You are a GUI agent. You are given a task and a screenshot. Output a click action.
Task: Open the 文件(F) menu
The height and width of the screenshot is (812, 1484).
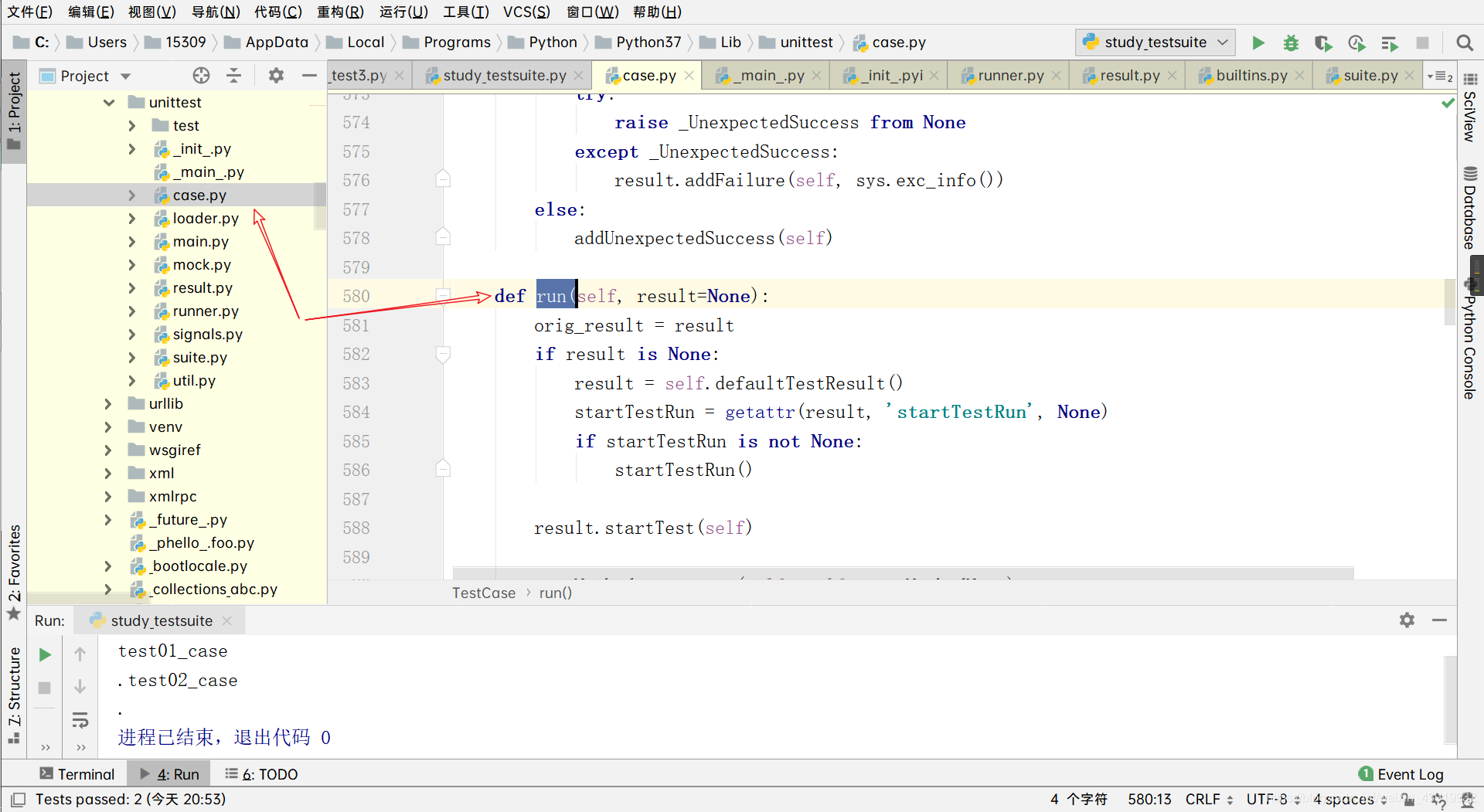click(x=29, y=12)
